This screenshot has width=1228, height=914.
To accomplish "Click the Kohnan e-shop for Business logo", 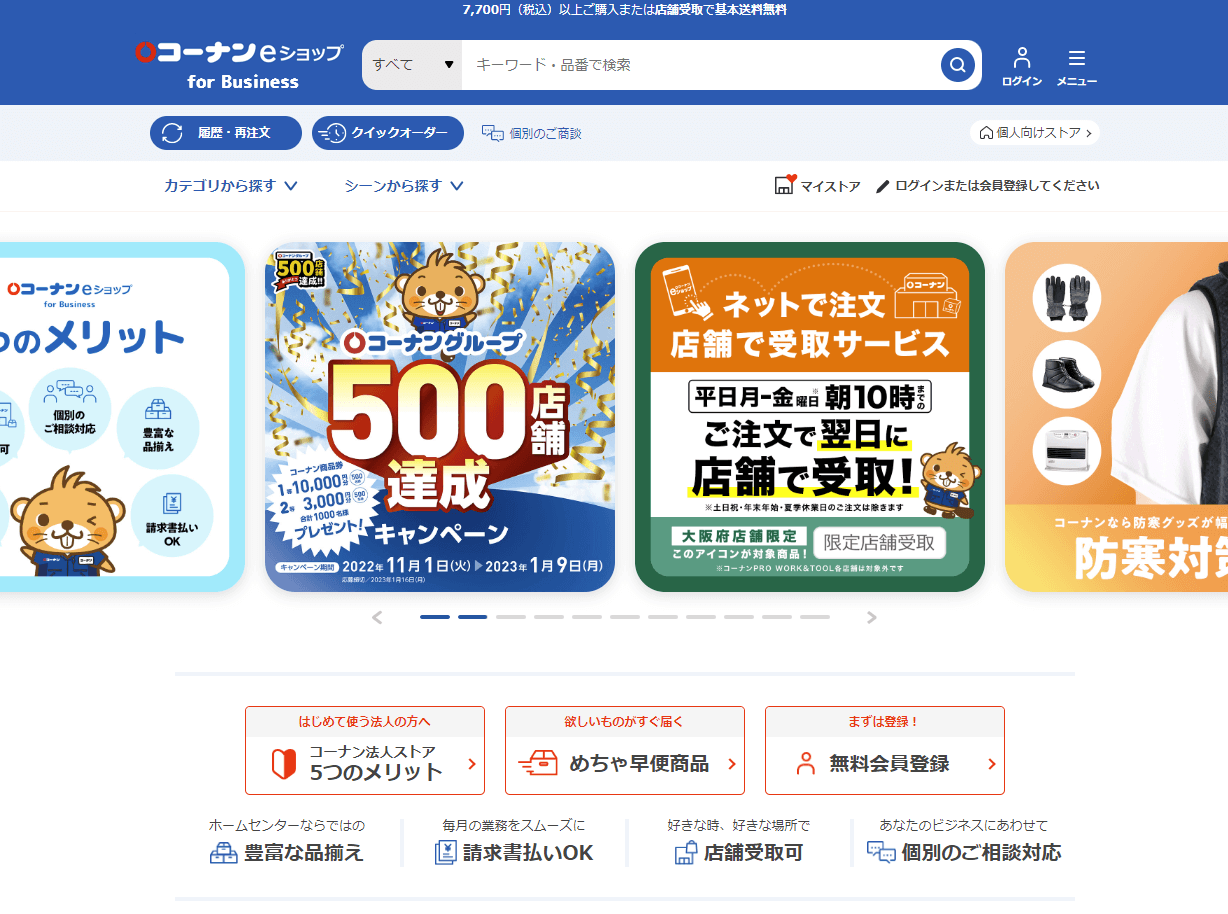I will pos(240,65).
